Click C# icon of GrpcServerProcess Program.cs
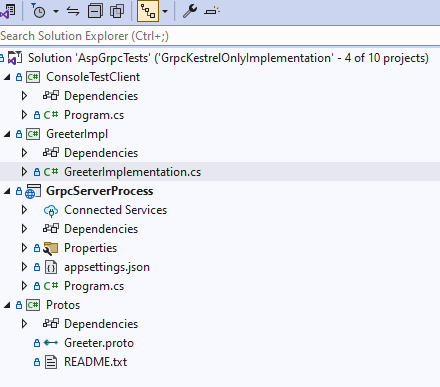The image size is (440, 387). click(x=51, y=286)
